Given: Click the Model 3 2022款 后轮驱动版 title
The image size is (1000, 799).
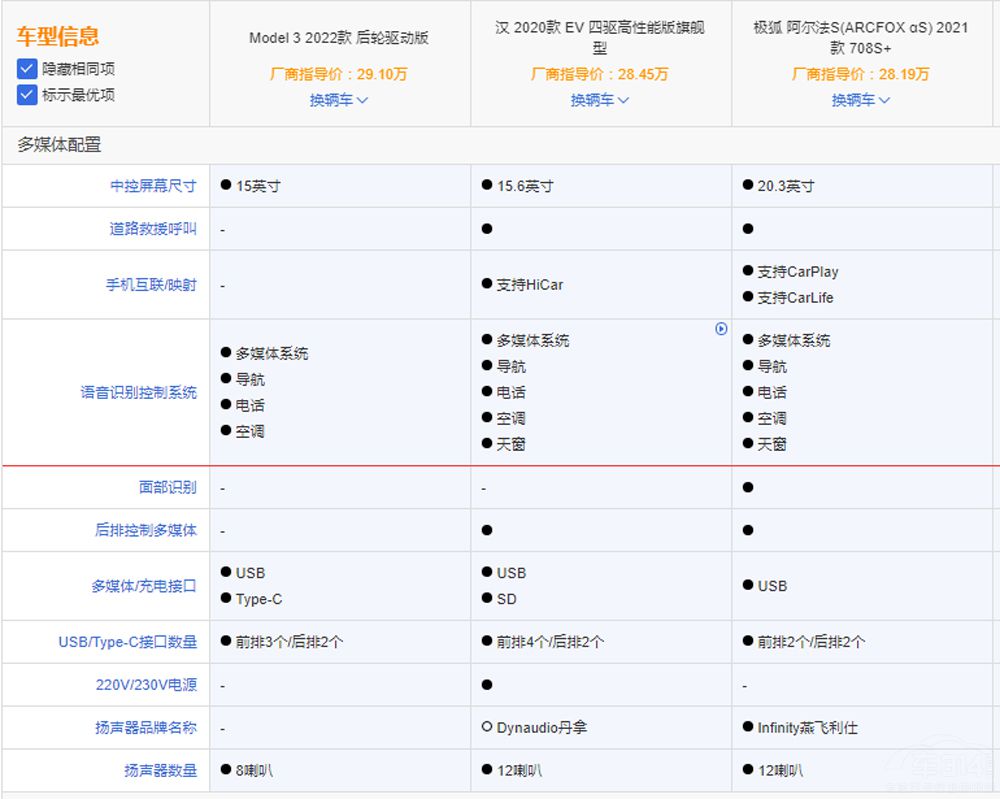Looking at the screenshot, I should 339,38.
